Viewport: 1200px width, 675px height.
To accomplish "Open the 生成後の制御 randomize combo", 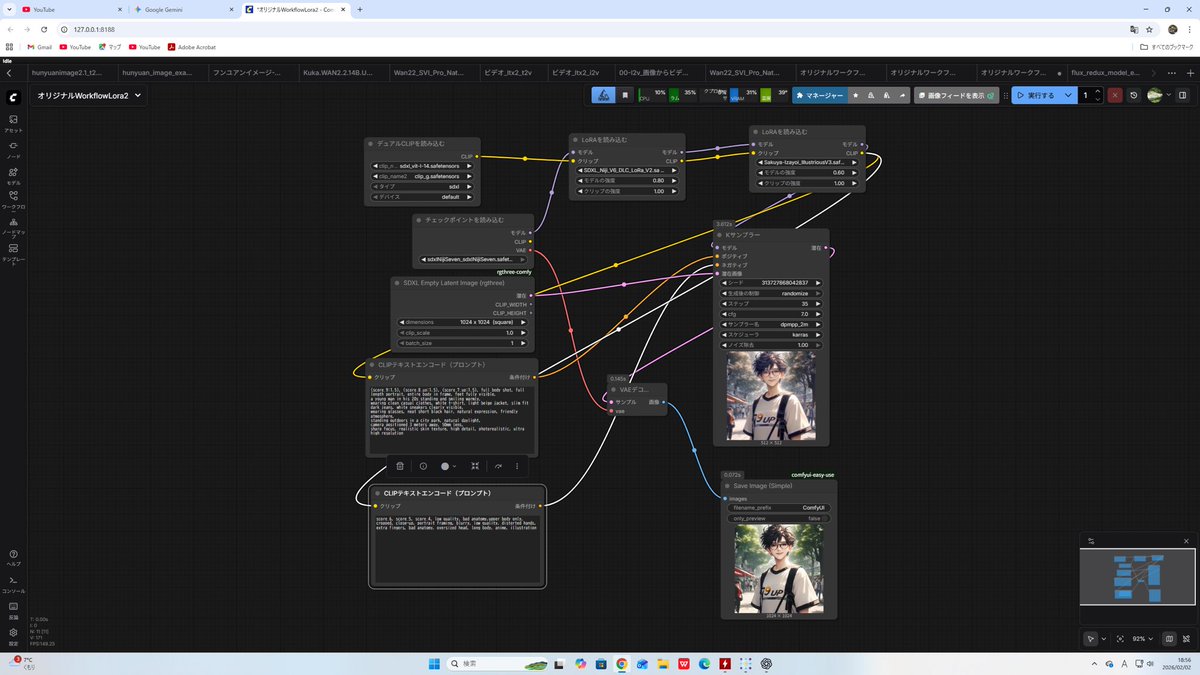I will [771, 293].
